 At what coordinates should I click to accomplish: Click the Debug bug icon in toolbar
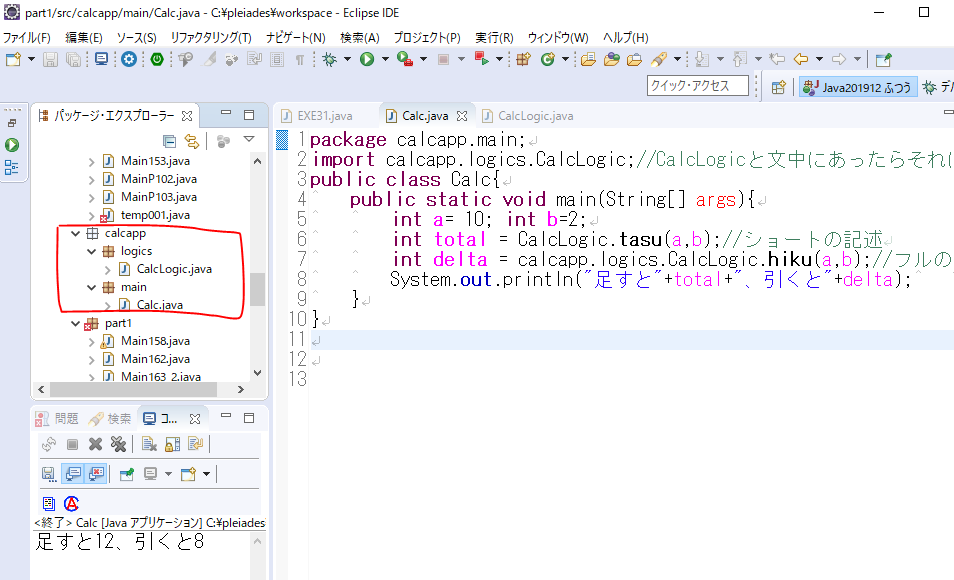(x=329, y=60)
